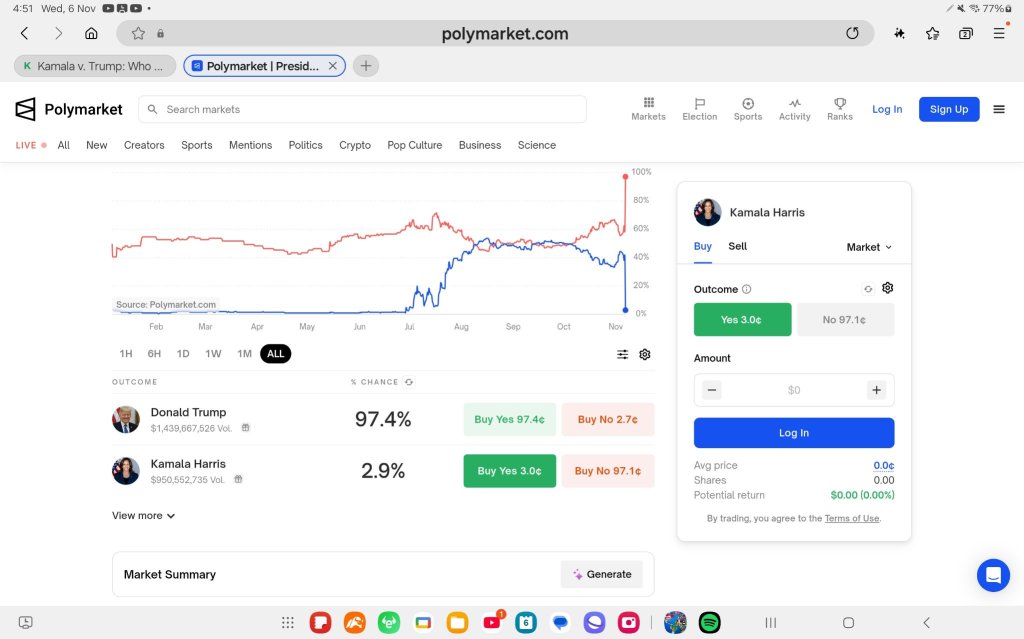Viewport: 1024px width, 639px height.
Task: Expand View more outcomes
Action: point(144,516)
